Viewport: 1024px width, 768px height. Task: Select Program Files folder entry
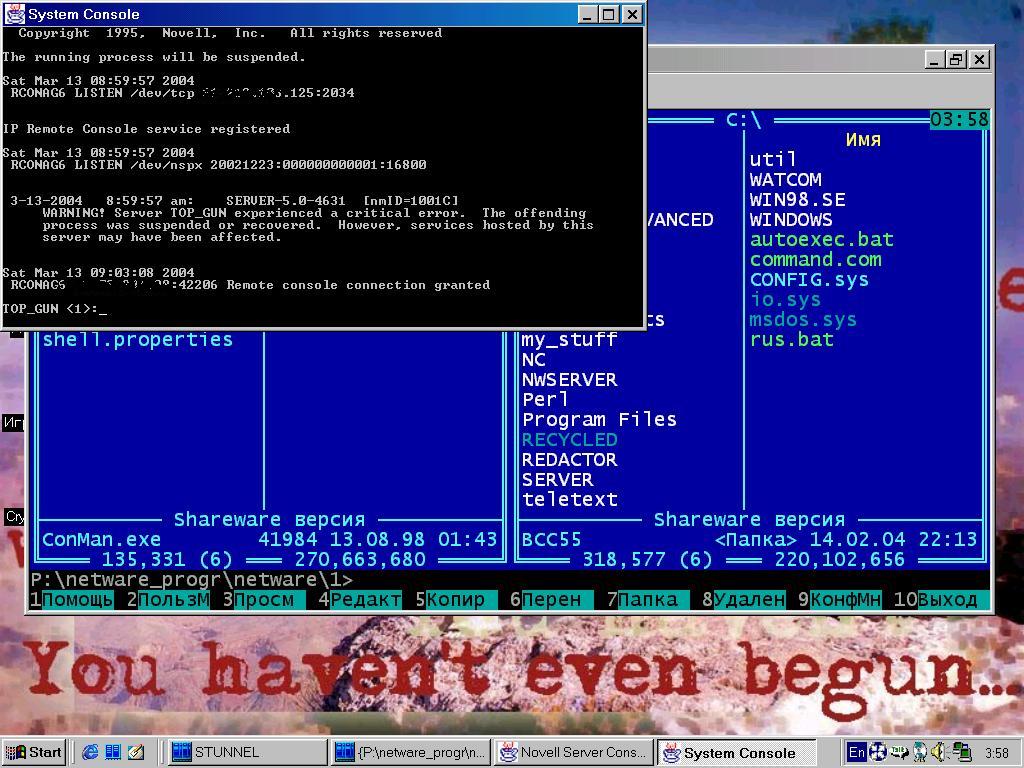click(x=599, y=420)
